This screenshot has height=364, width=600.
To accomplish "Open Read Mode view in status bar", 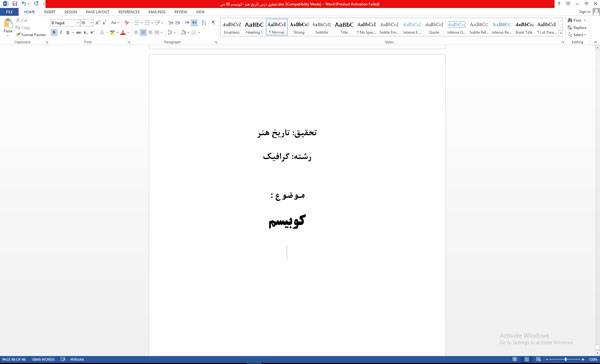I will [x=515, y=359].
